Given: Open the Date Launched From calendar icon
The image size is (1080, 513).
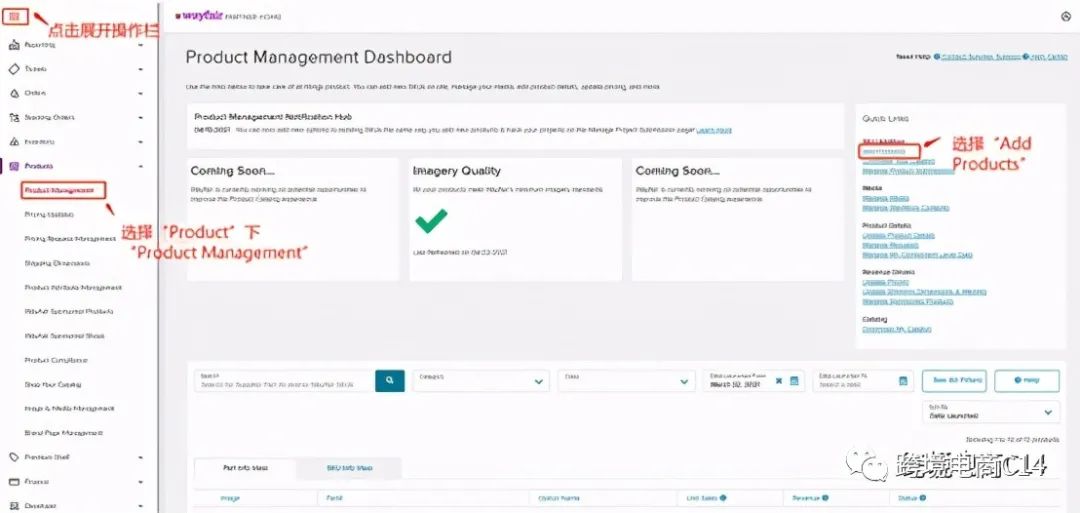Looking at the screenshot, I should (x=793, y=380).
